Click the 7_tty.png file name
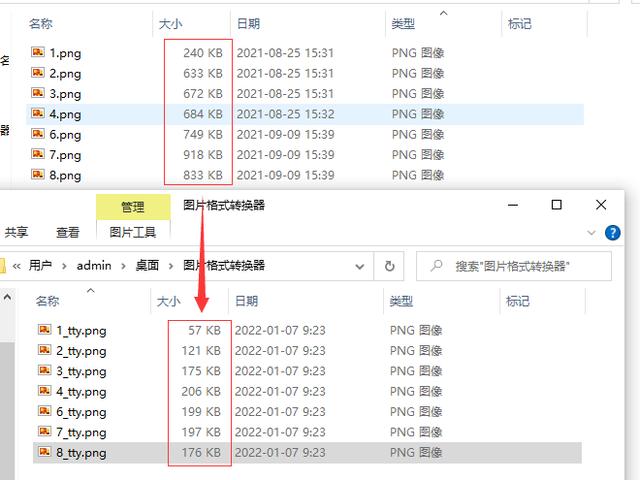 coord(81,432)
